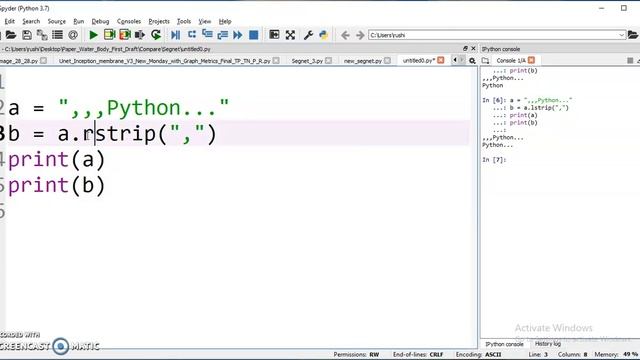The width and height of the screenshot is (640, 360).
Task: Click the a = ",,,Python..." line
Action: click(119, 108)
